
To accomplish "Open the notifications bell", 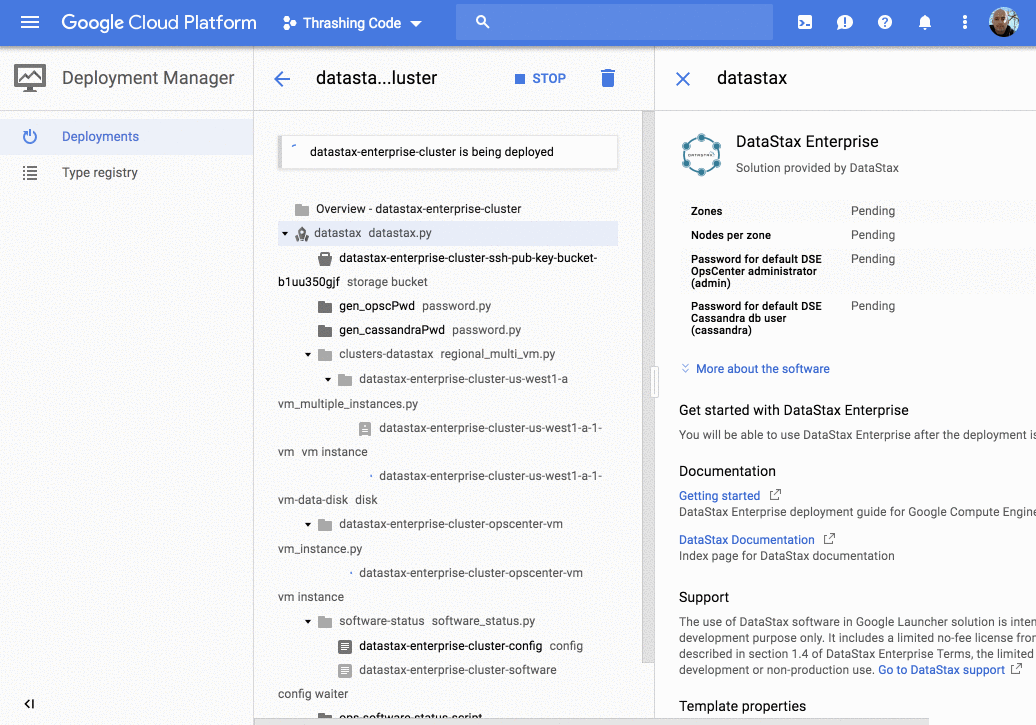I will tap(925, 22).
